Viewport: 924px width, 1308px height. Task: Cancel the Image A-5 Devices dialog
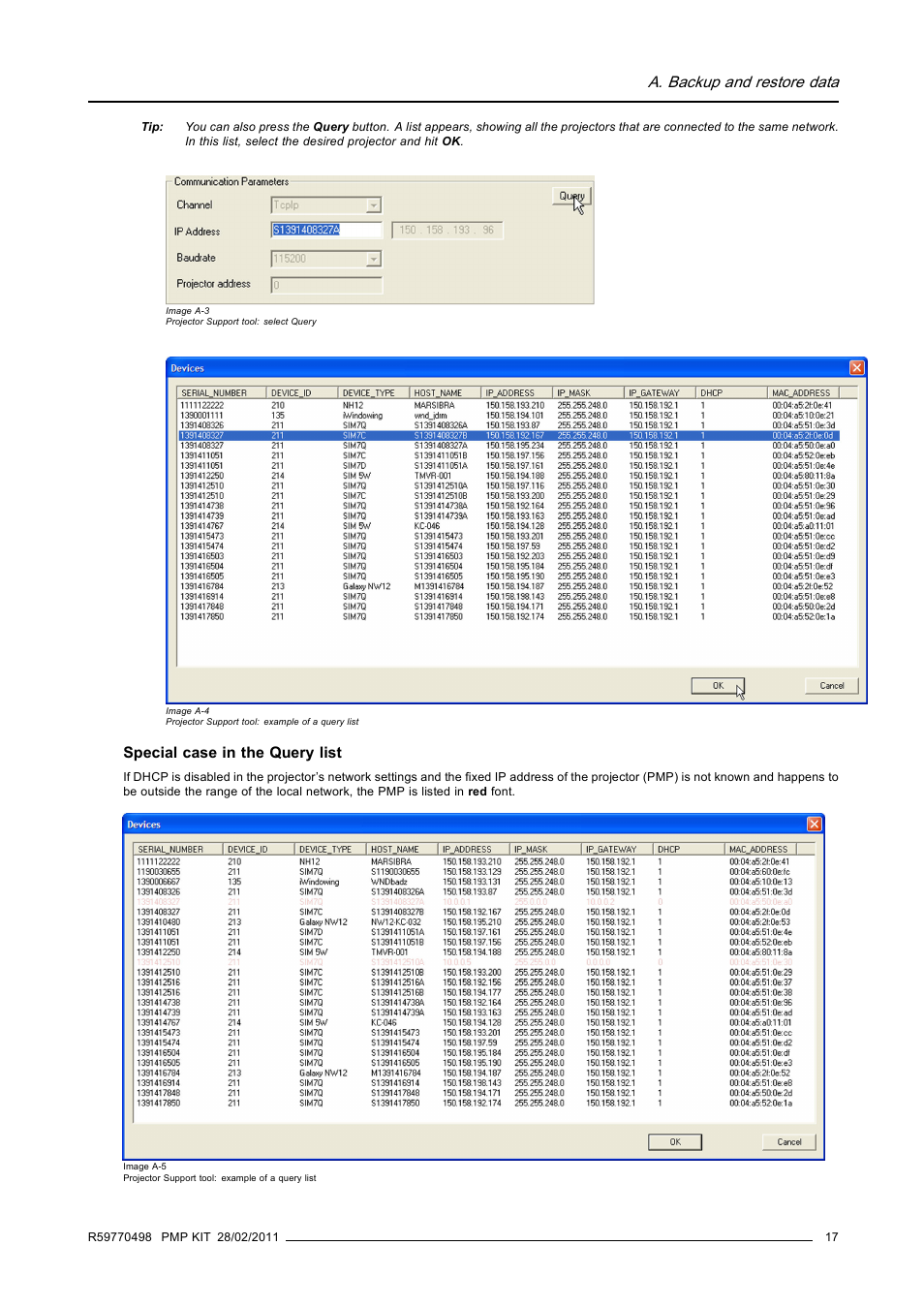[x=789, y=1142]
